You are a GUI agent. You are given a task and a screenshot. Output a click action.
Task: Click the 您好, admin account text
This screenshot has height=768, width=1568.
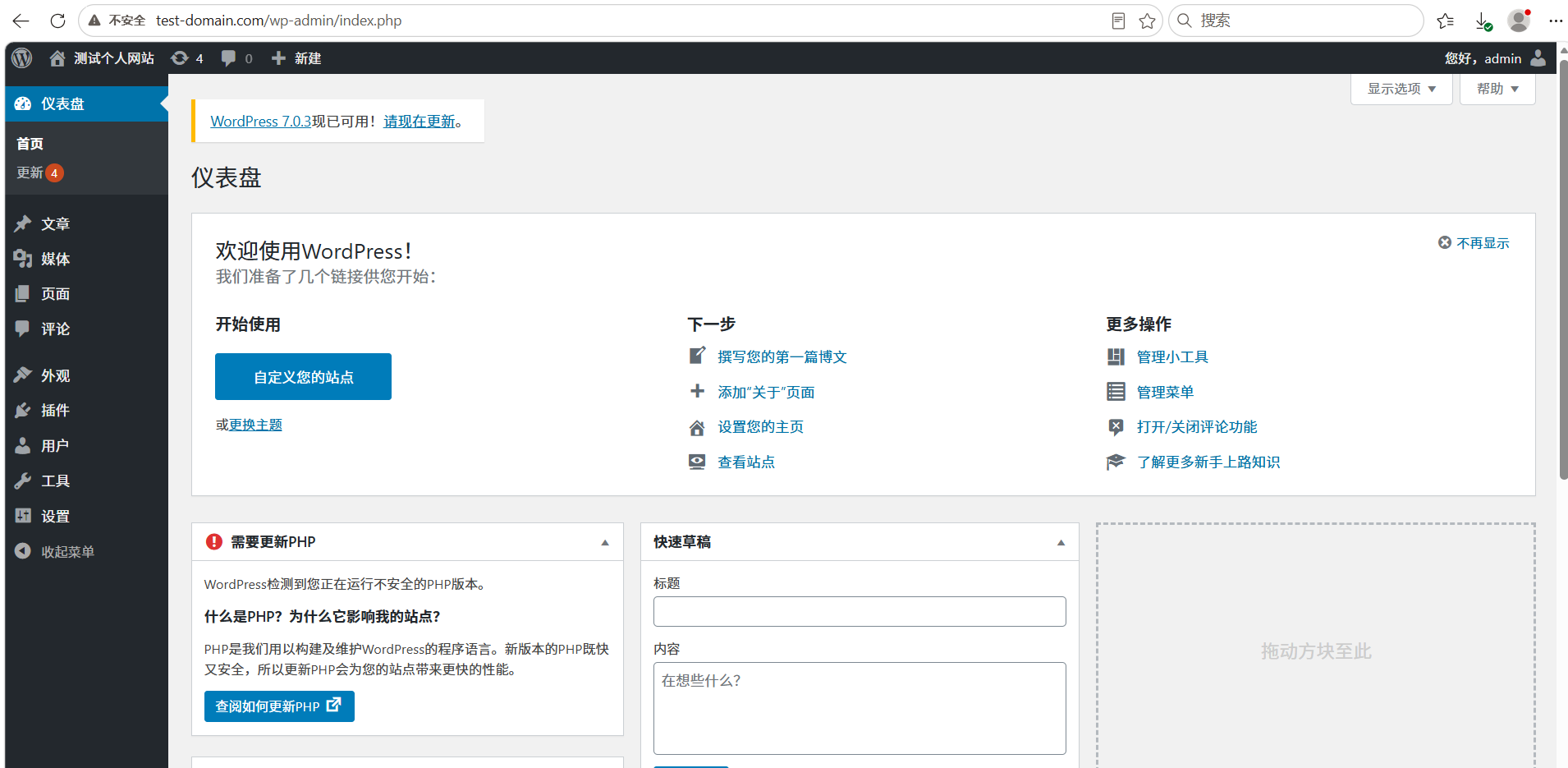1483,58
